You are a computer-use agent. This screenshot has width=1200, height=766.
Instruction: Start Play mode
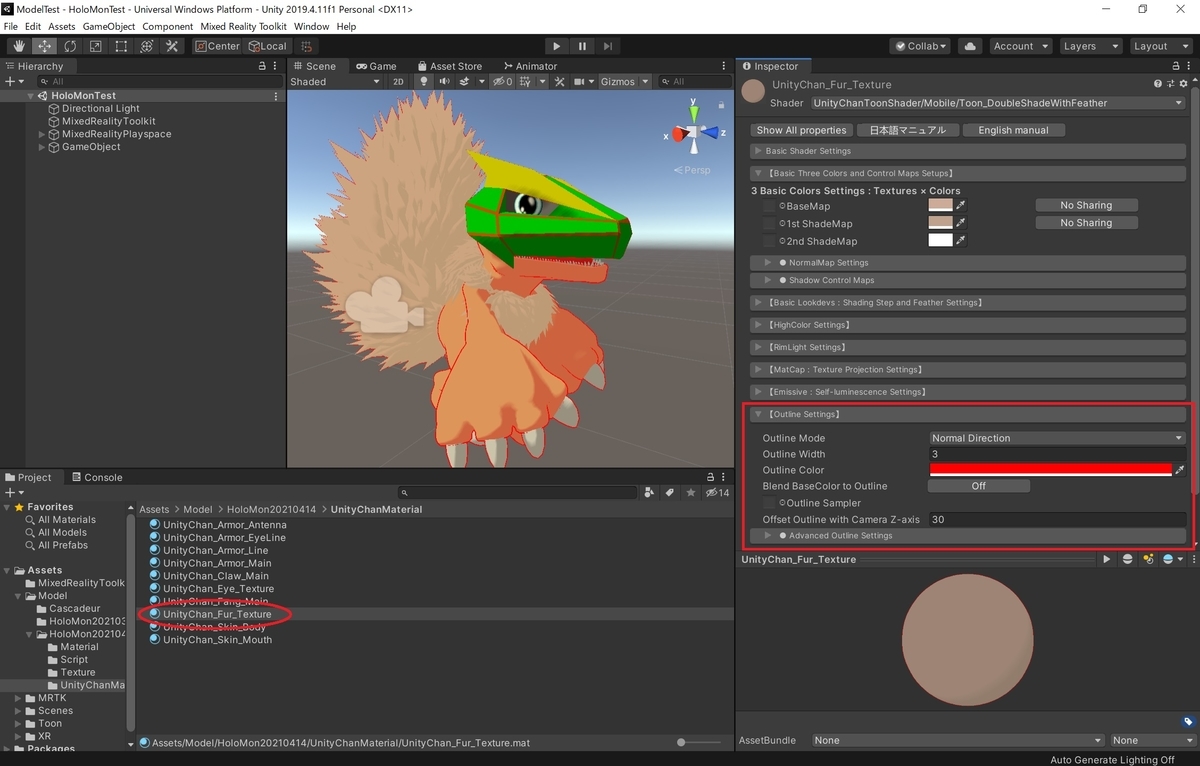pos(557,46)
